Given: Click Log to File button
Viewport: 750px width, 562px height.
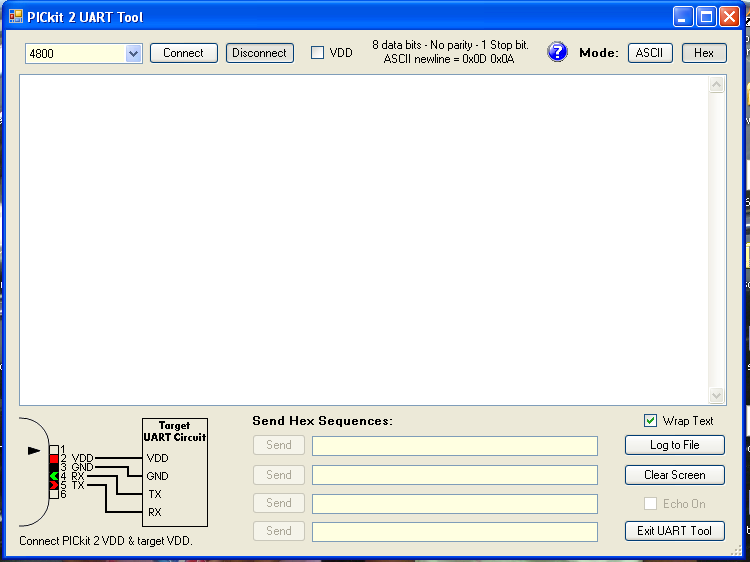Looking at the screenshot, I should (674, 445).
